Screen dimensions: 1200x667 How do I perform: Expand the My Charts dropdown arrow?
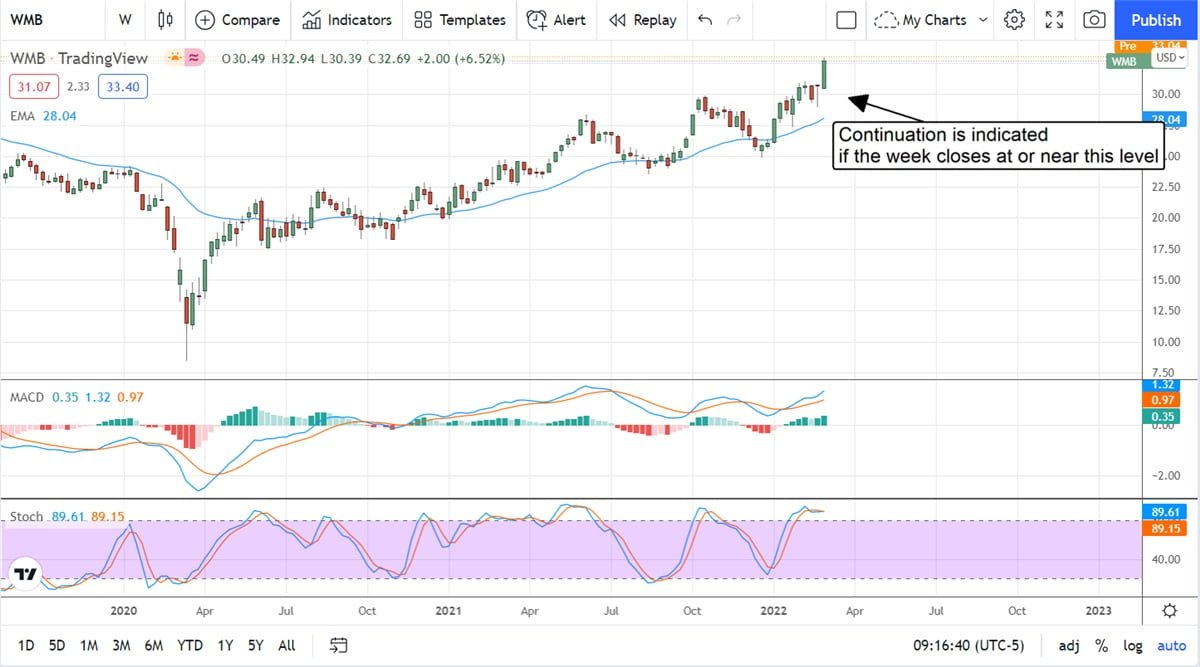click(x=983, y=19)
